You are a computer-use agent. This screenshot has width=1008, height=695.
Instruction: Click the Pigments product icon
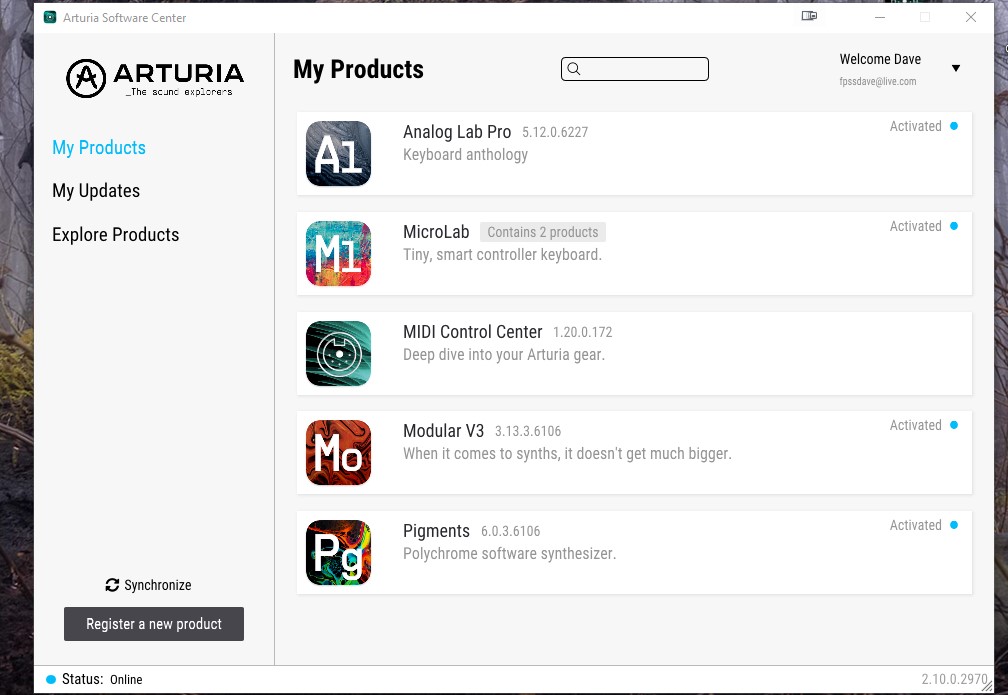(338, 552)
